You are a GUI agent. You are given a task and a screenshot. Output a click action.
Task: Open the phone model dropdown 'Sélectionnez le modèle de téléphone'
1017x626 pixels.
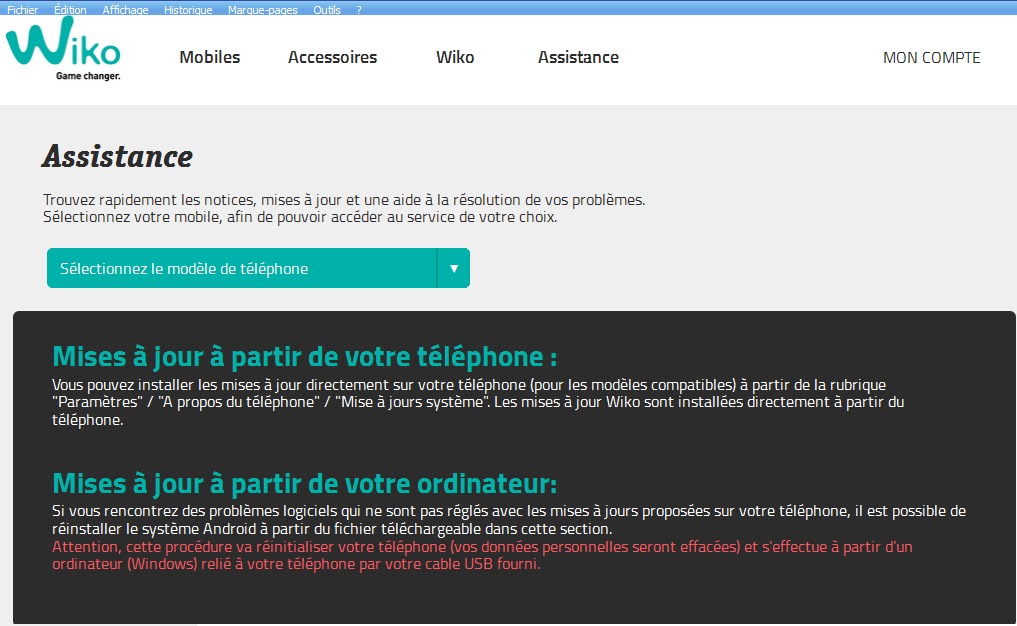pyautogui.click(x=258, y=268)
